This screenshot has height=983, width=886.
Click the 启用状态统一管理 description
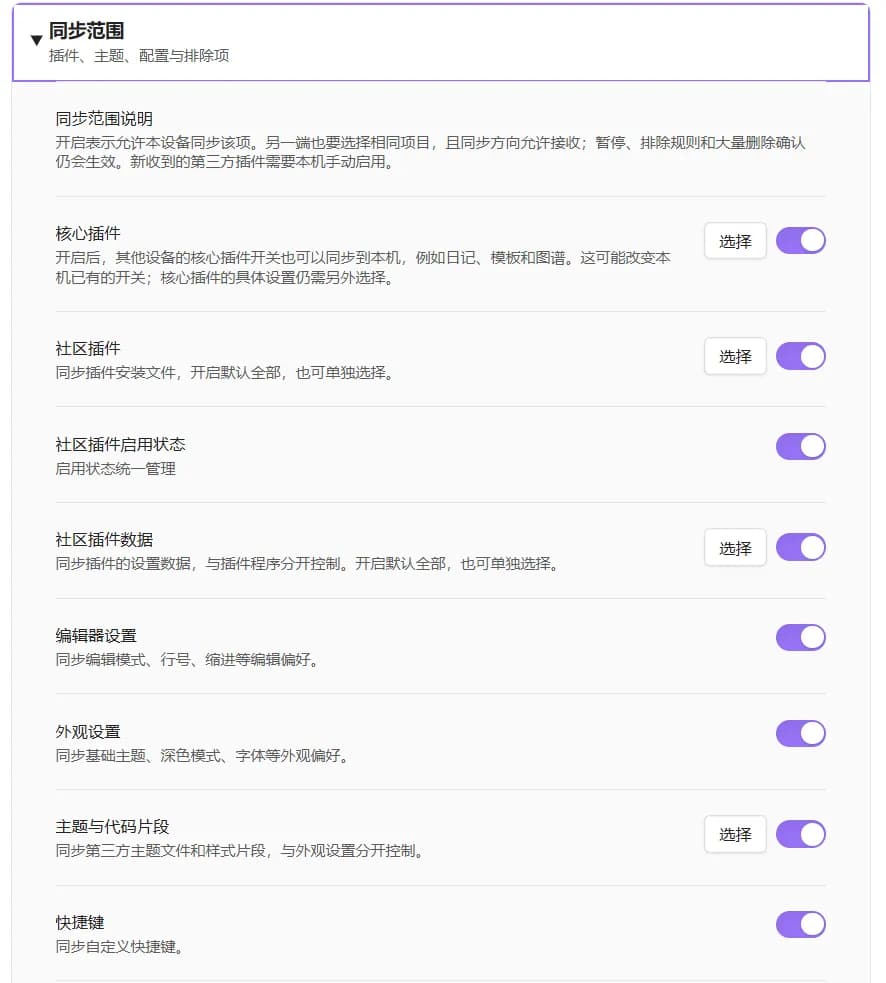(115, 468)
